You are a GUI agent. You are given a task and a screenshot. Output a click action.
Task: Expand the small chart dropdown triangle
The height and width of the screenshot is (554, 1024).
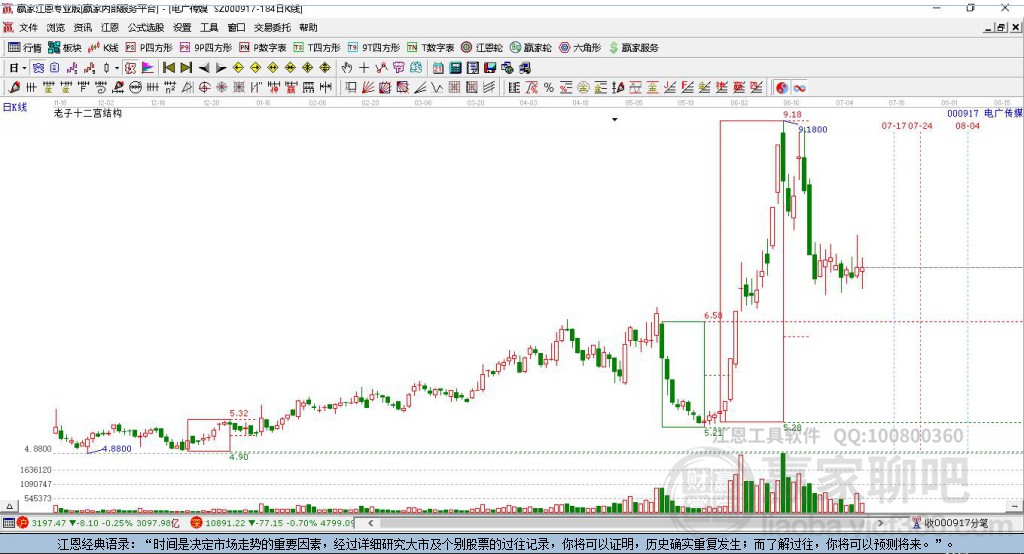pos(615,120)
